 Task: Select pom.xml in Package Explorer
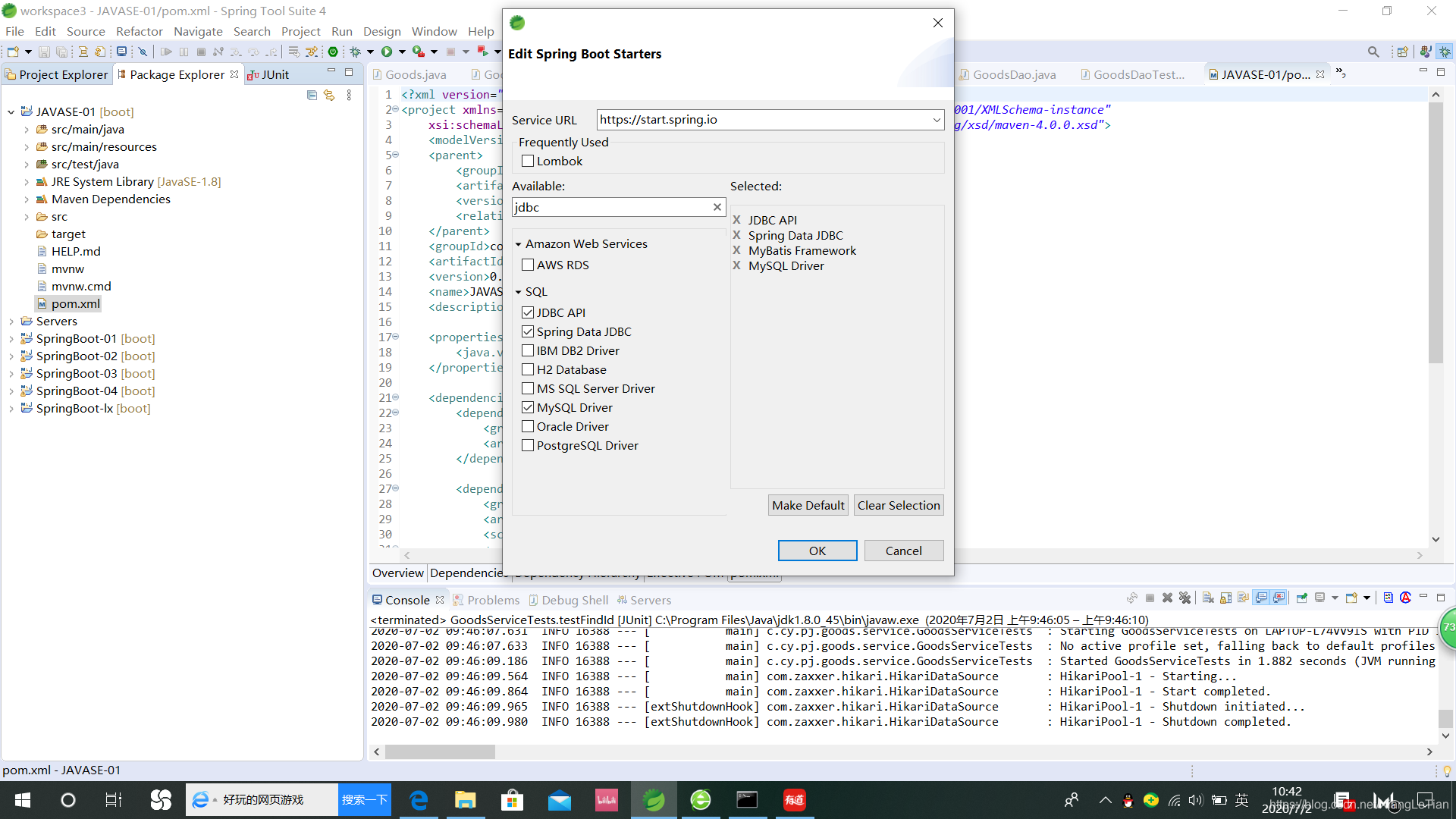point(75,304)
